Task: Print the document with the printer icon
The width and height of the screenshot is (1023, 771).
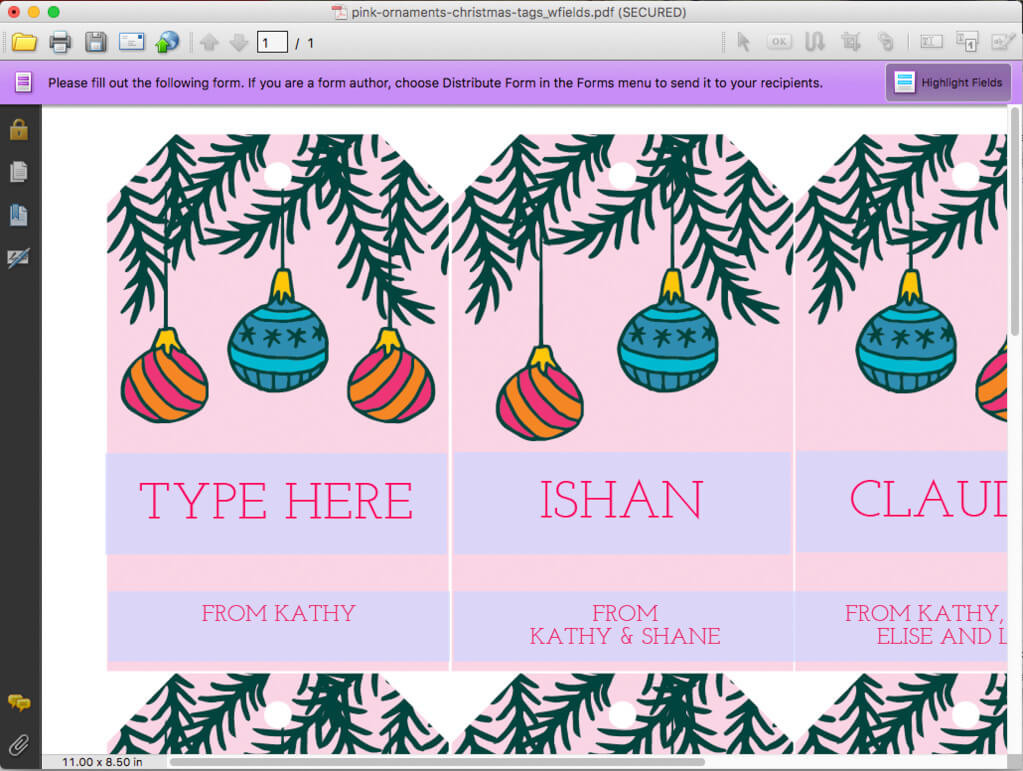Action: pos(60,42)
